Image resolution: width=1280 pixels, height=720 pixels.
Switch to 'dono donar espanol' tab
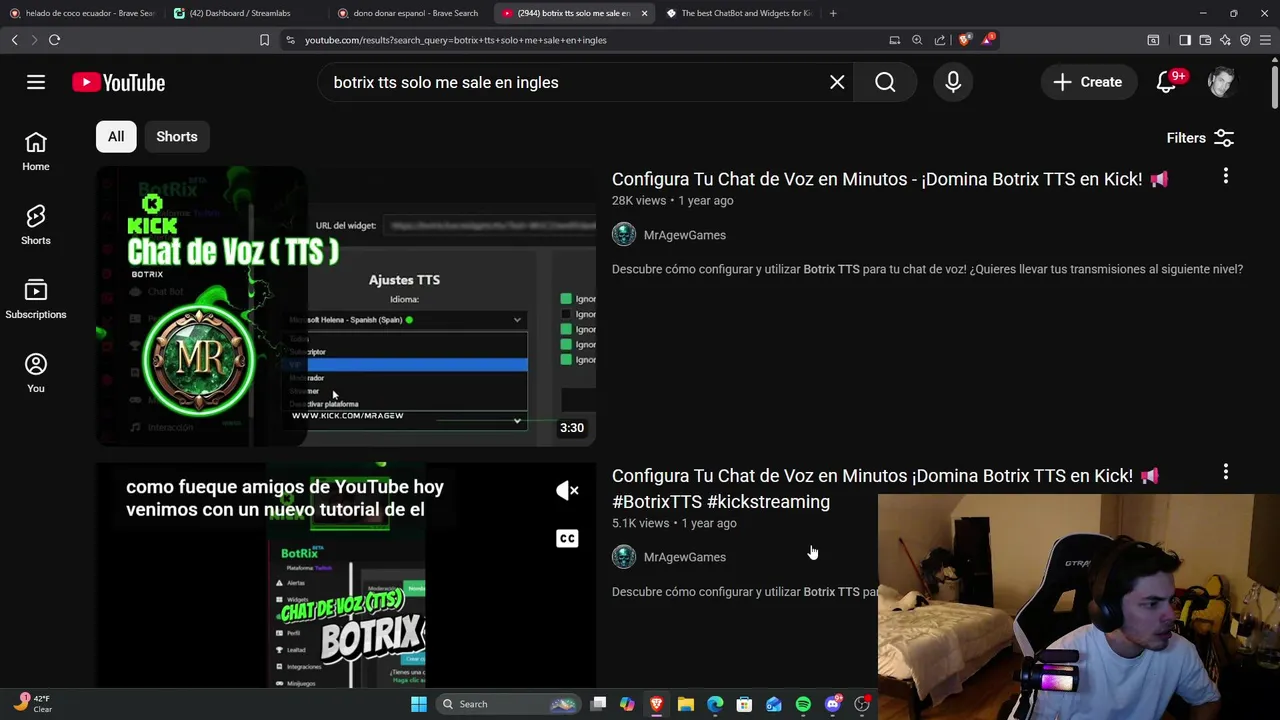click(x=410, y=13)
